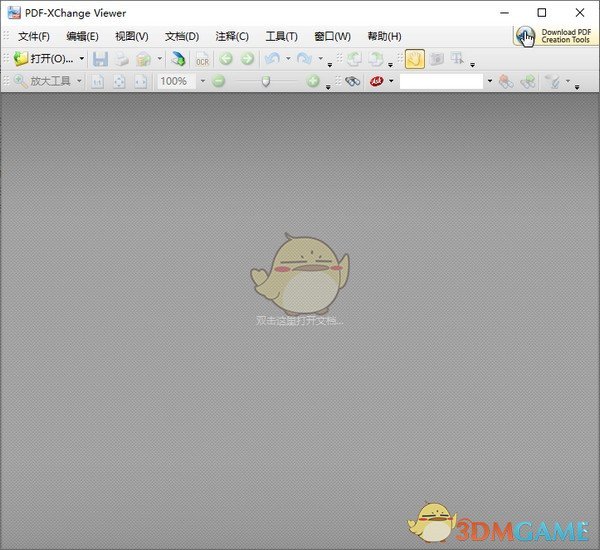Open the 注释(C) menu
The image size is (600, 550).
click(x=232, y=36)
